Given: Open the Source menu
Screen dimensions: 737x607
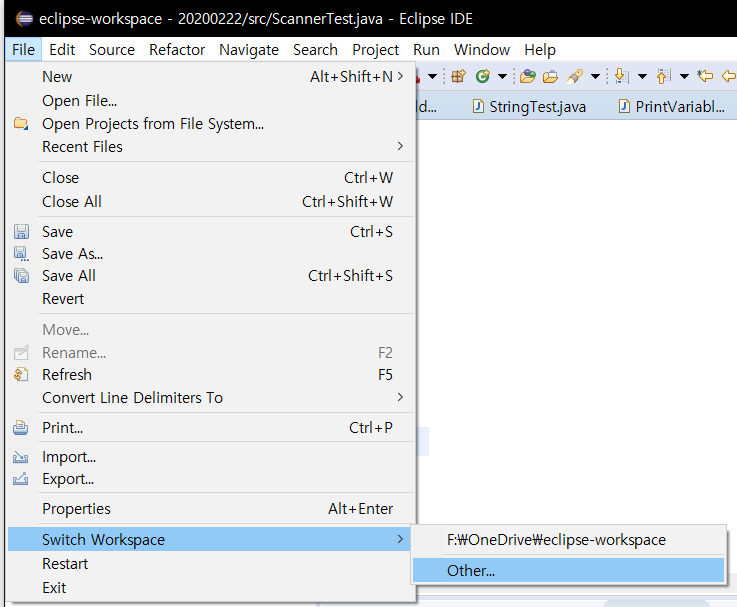Looking at the screenshot, I should point(112,49).
